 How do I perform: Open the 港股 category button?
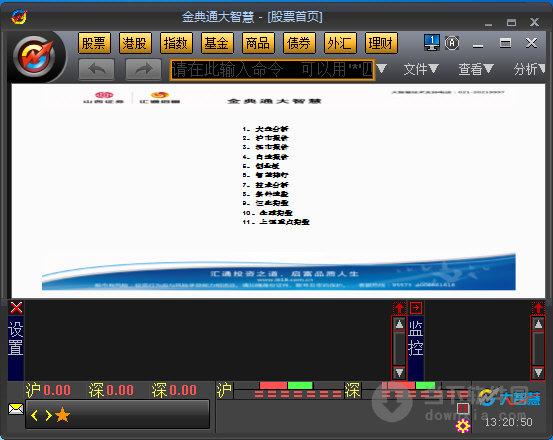pos(135,43)
